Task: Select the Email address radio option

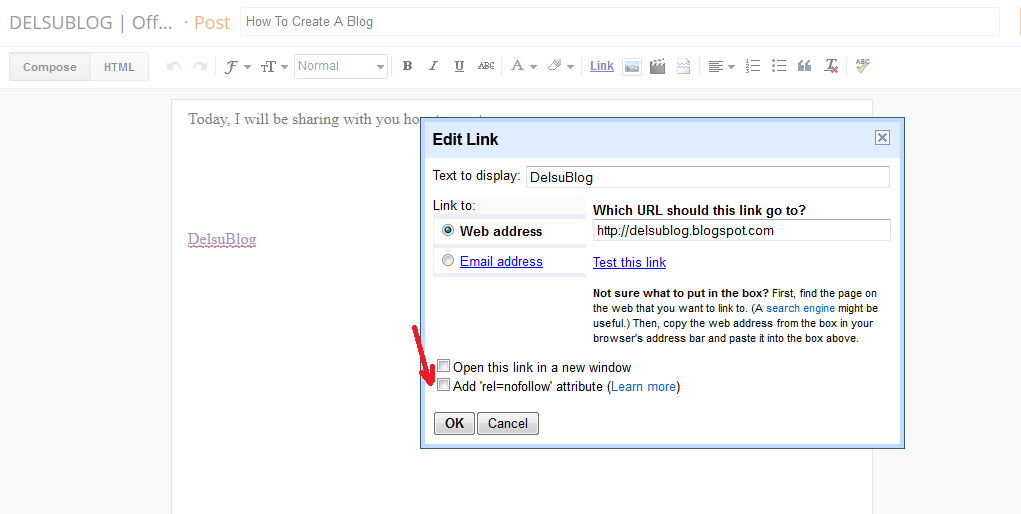Action: (448, 261)
